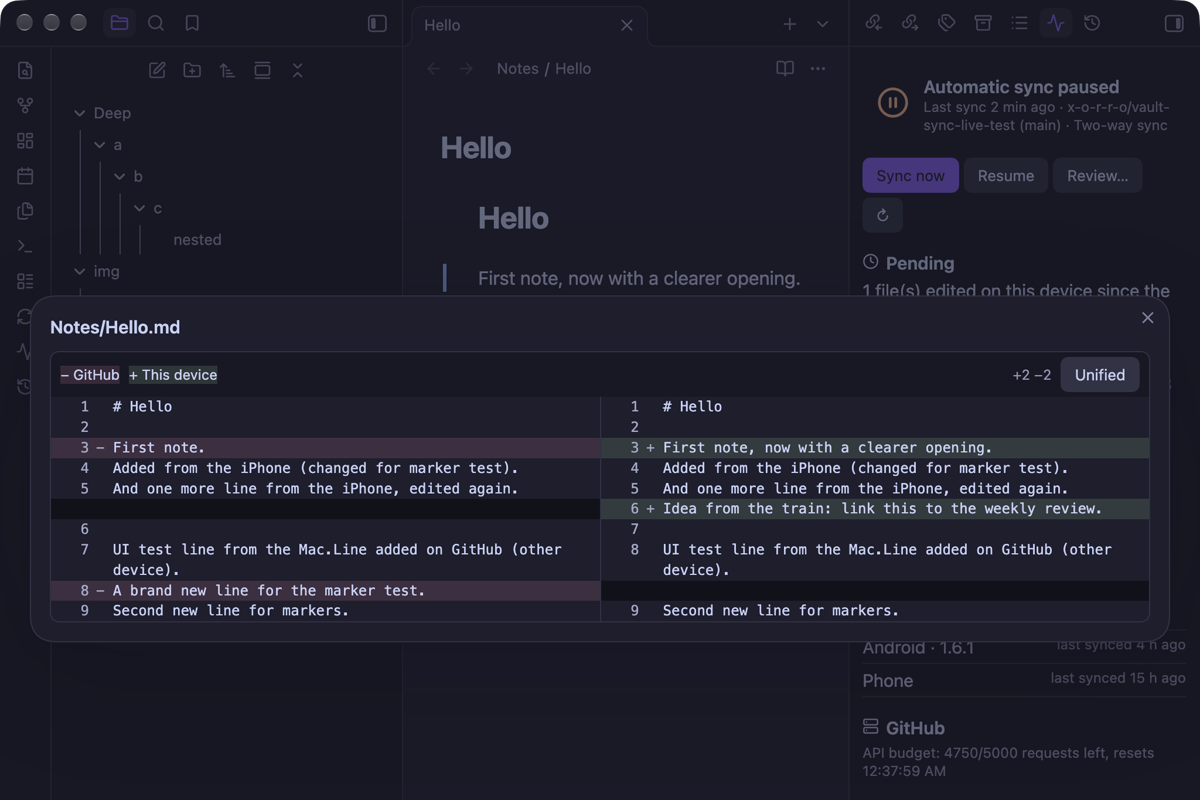Click the +2 −2 change count
Screen dimensions: 1200x800
1032,375
